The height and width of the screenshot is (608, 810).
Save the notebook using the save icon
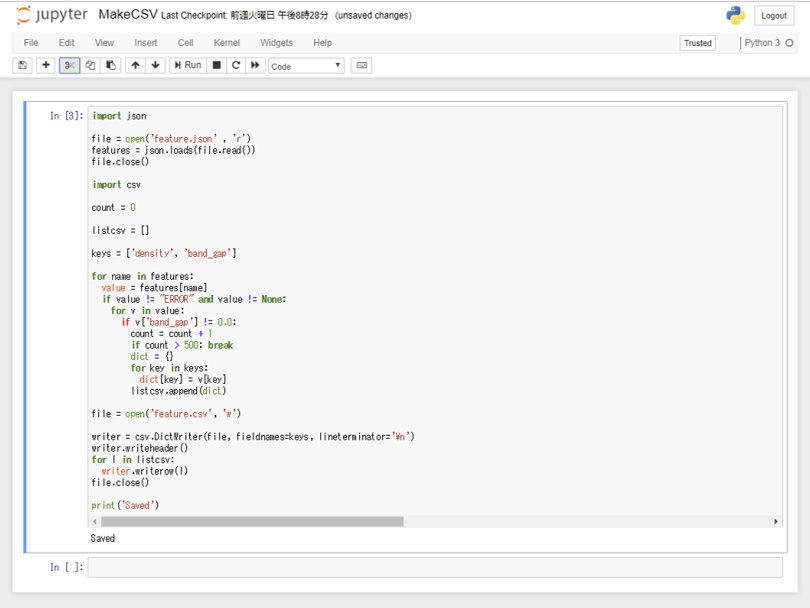pyautogui.click(x=22, y=65)
